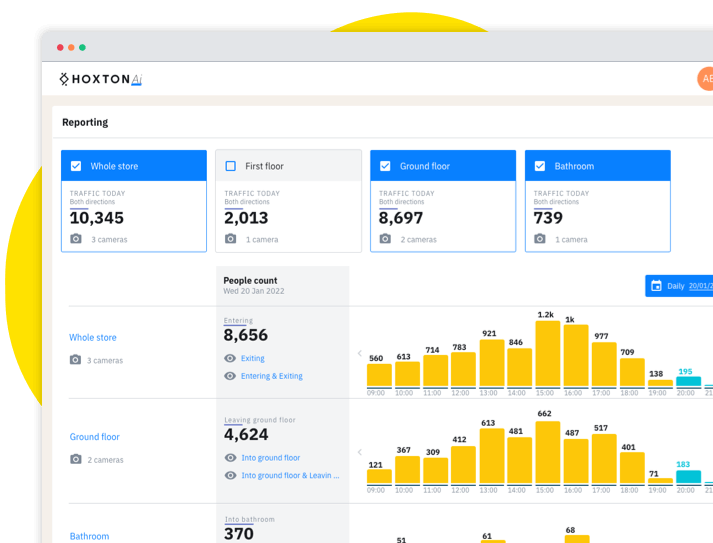Click the macOS green zoom window dot
Image resolution: width=713 pixels, height=543 pixels.
tap(82, 47)
